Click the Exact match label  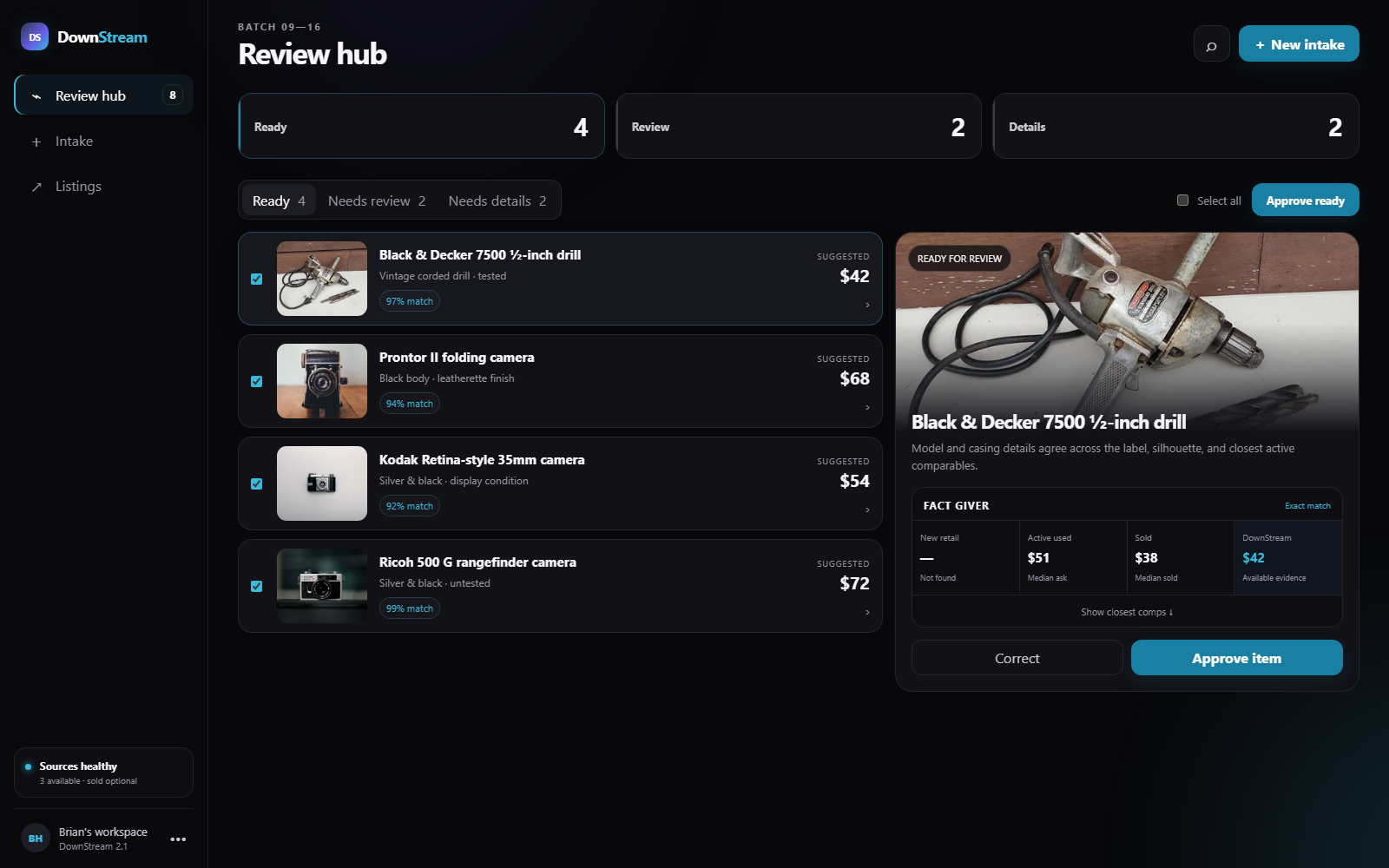click(x=1307, y=506)
